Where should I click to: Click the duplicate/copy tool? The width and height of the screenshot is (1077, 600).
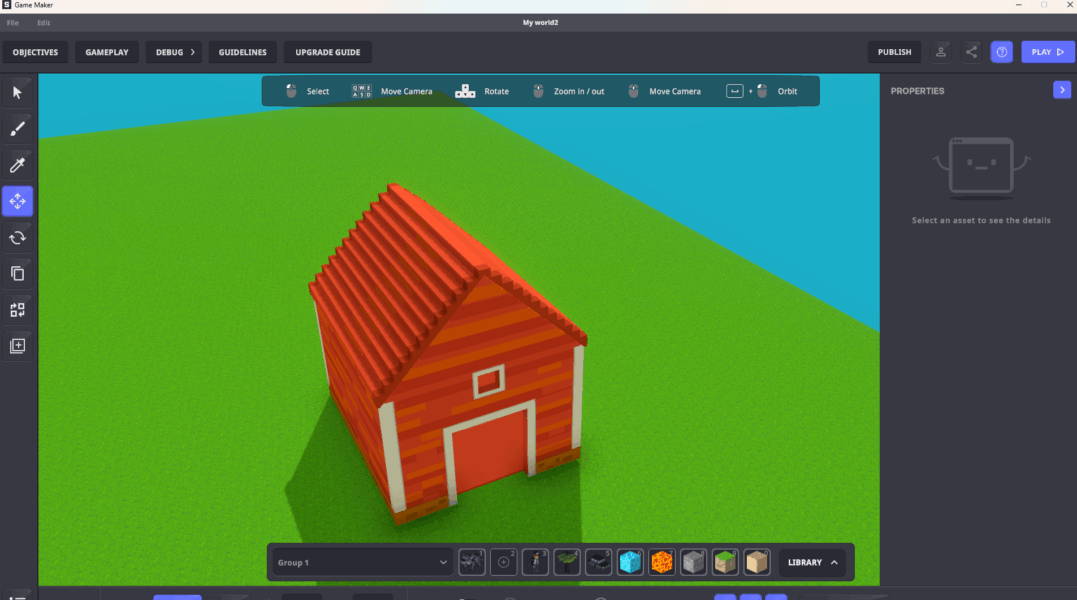[x=17, y=273]
